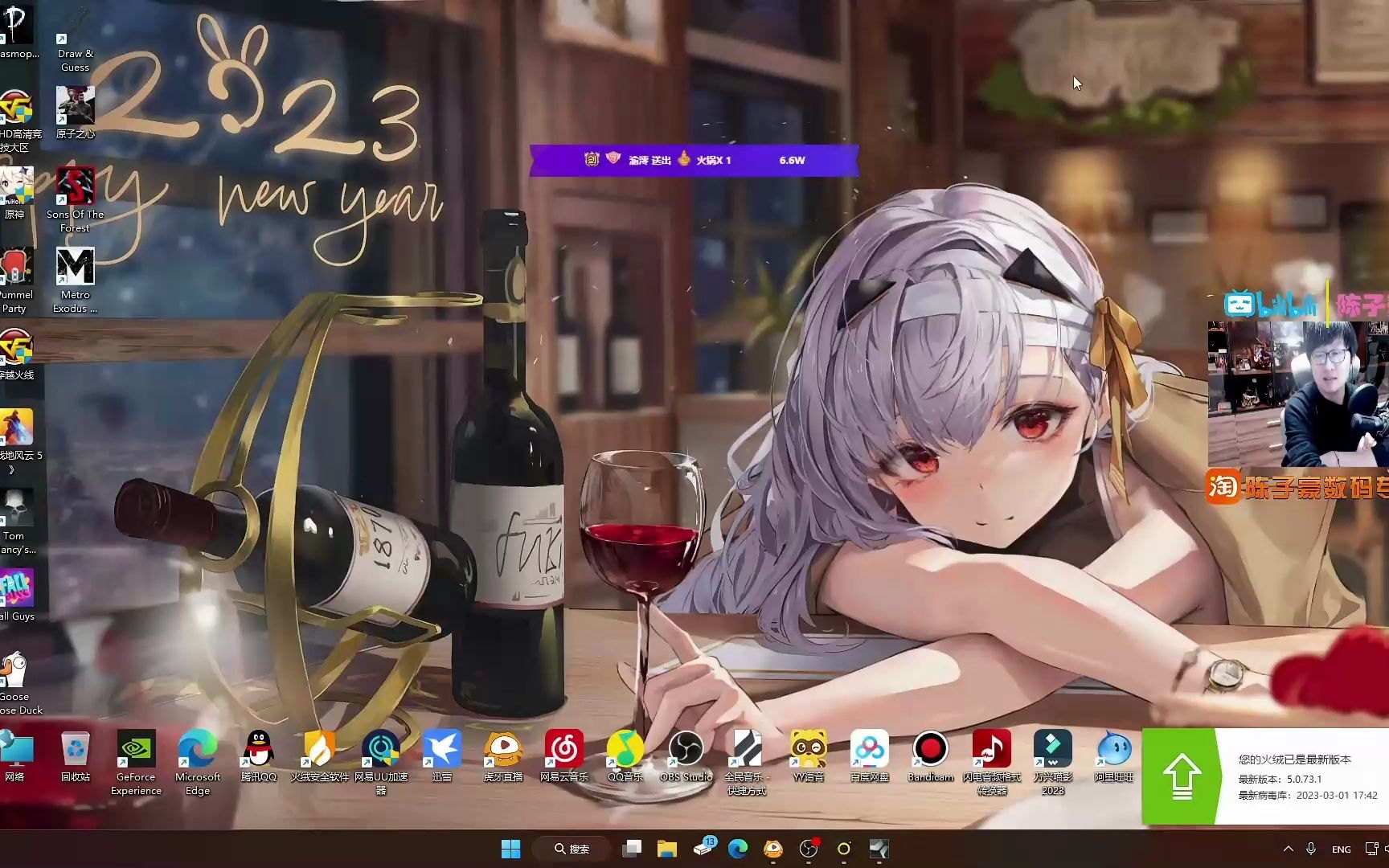Open the Microsoft Edge desktop shortcut

(x=198, y=762)
